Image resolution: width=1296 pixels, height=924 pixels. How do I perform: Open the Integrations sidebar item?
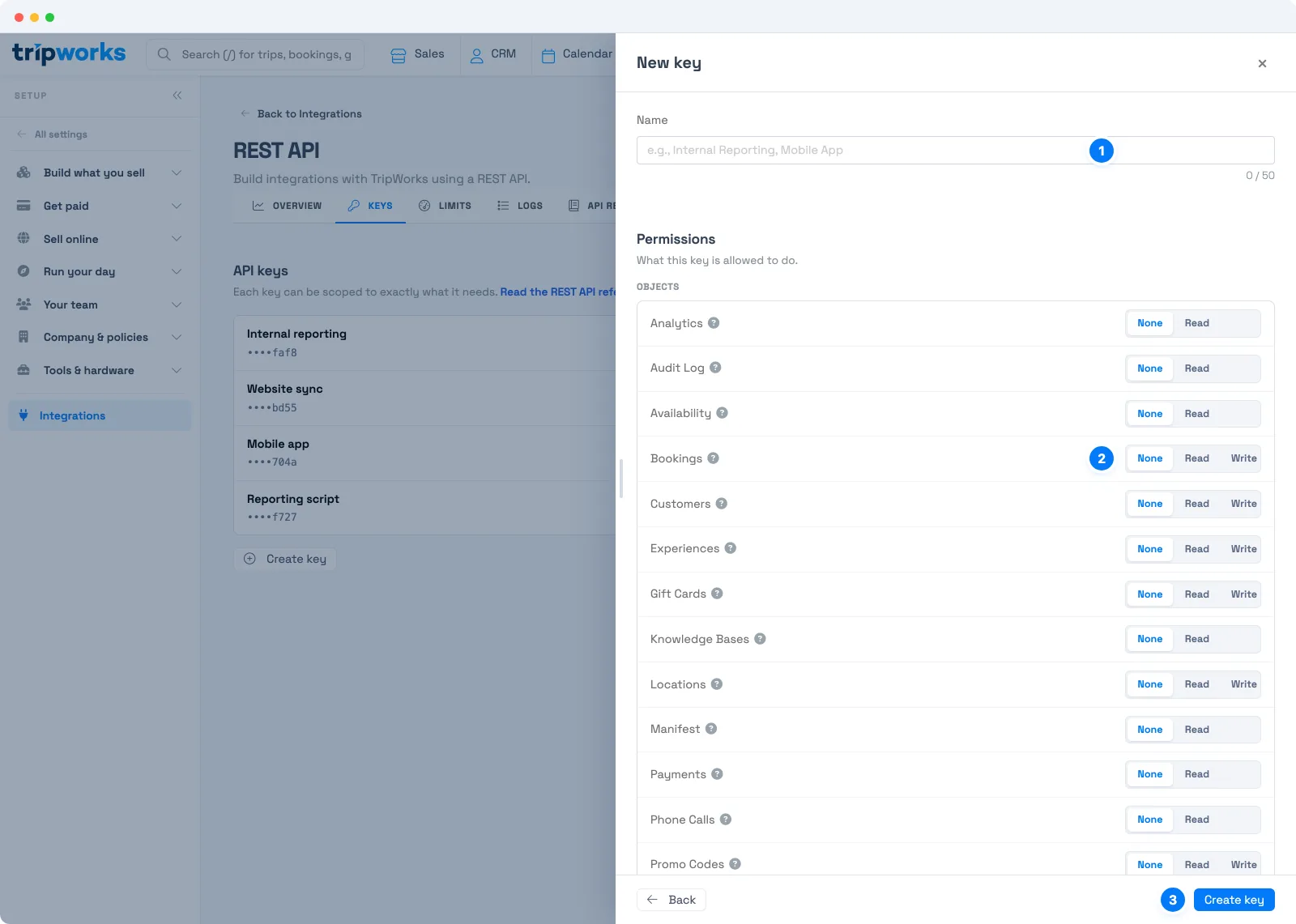click(x=100, y=415)
